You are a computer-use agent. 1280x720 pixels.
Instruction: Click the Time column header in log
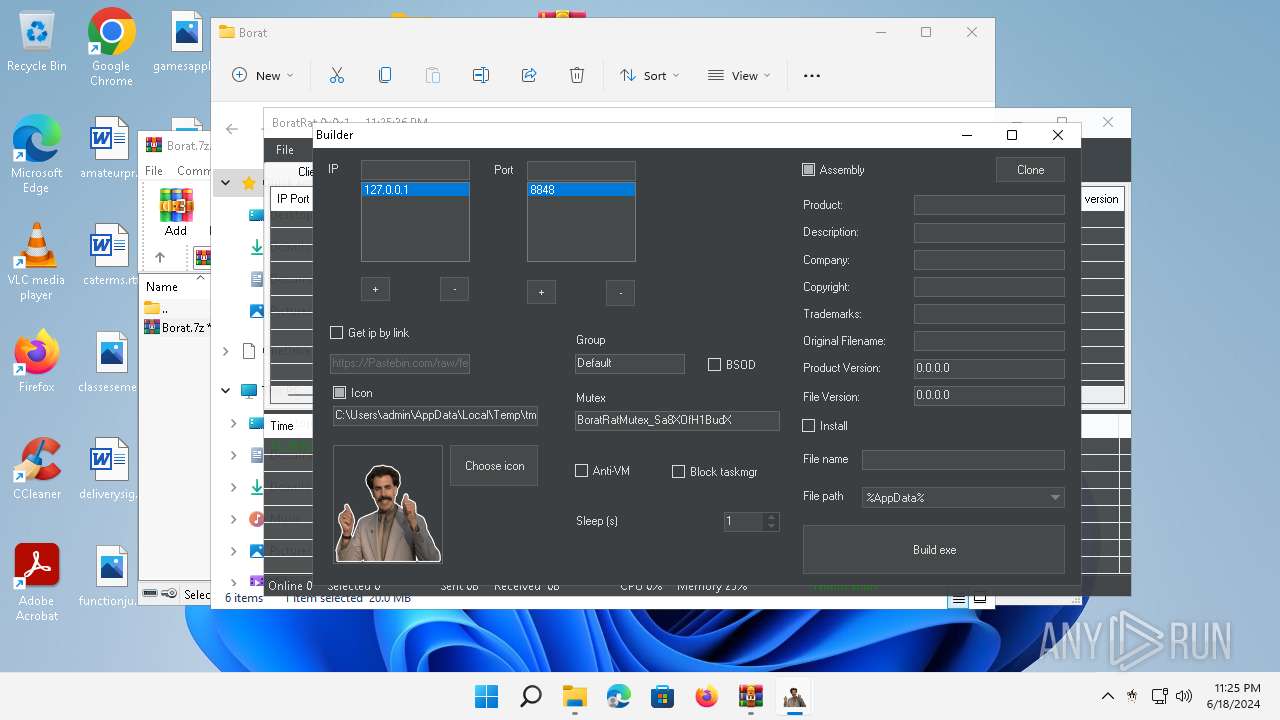pyautogui.click(x=282, y=425)
